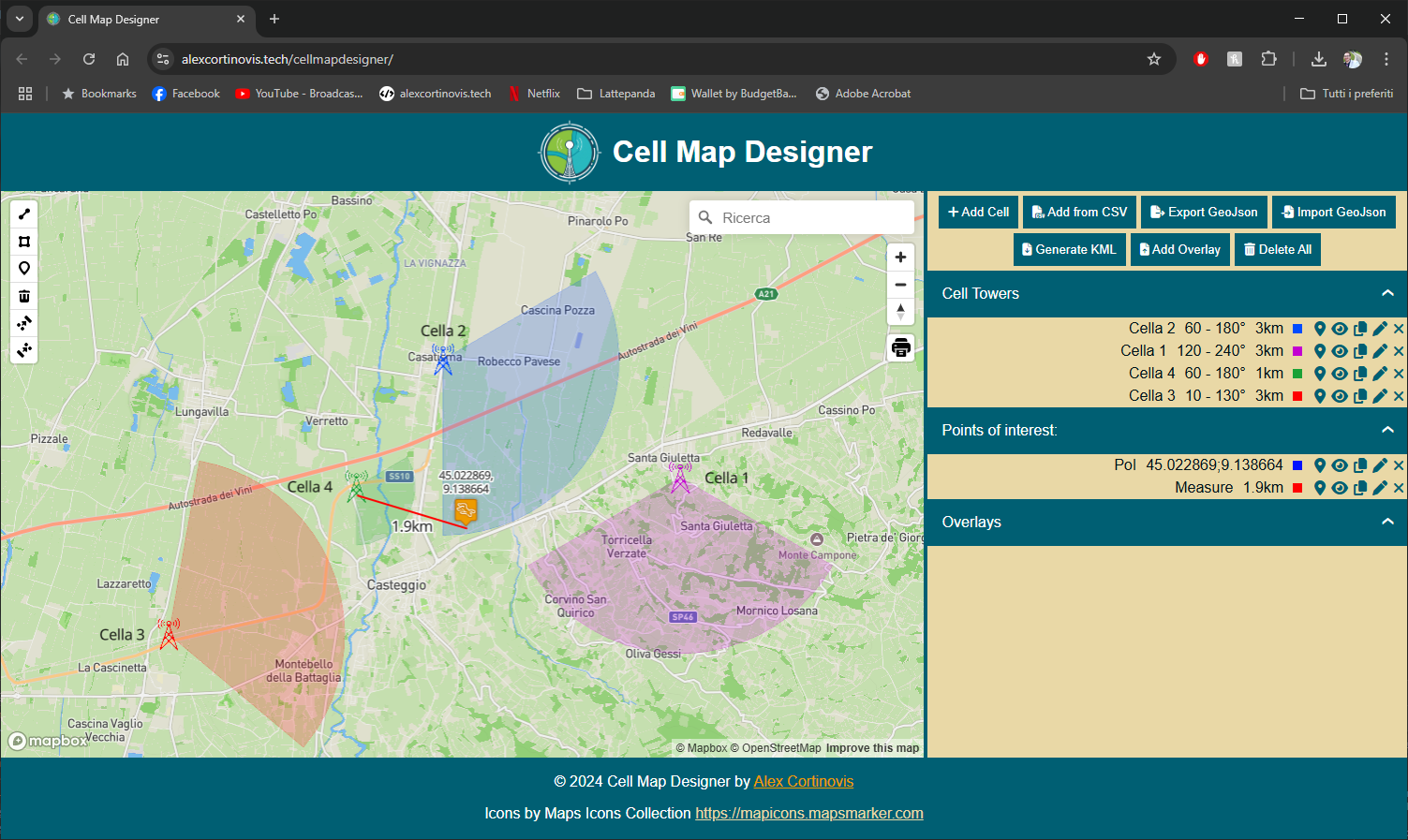Hide Cella 2 with its eye toggle
The image size is (1408, 840).
pos(1340,328)
